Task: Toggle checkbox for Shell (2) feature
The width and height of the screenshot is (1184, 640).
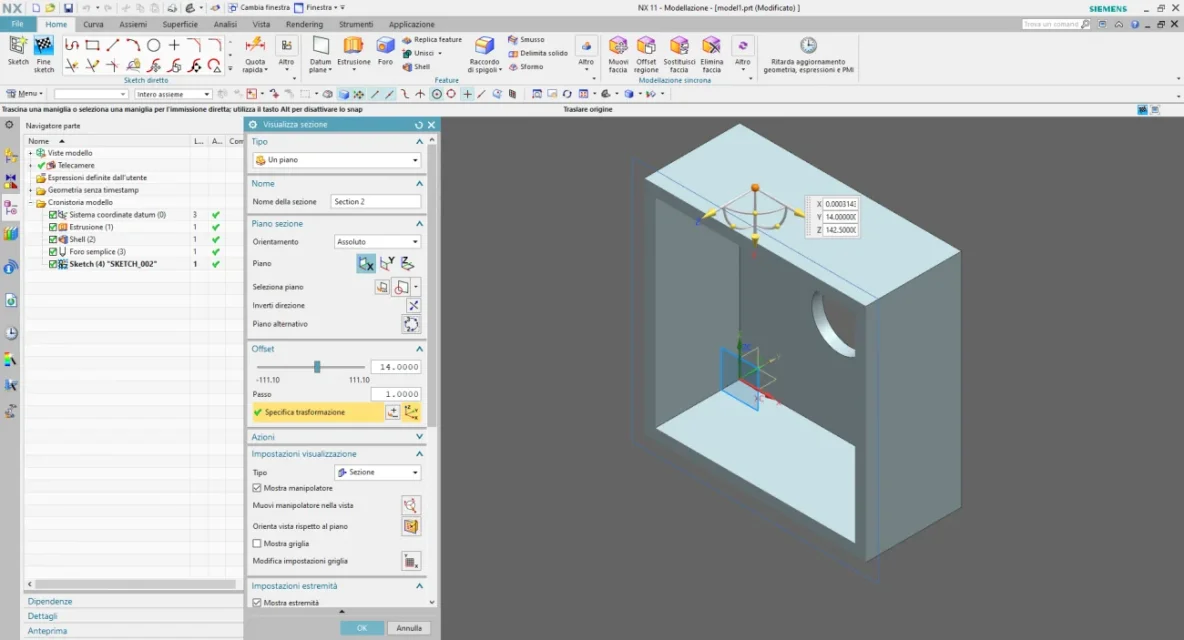Action: (53, 239)
